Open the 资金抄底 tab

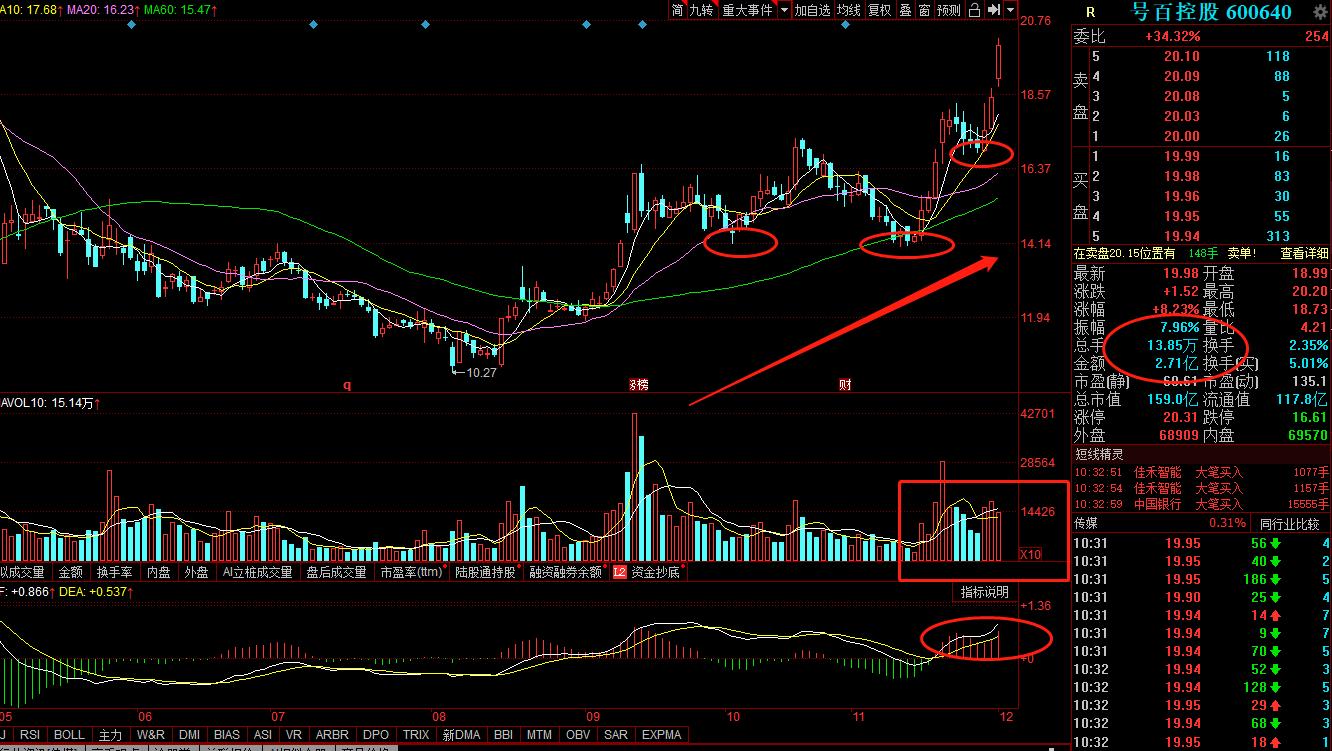point(655,573)
